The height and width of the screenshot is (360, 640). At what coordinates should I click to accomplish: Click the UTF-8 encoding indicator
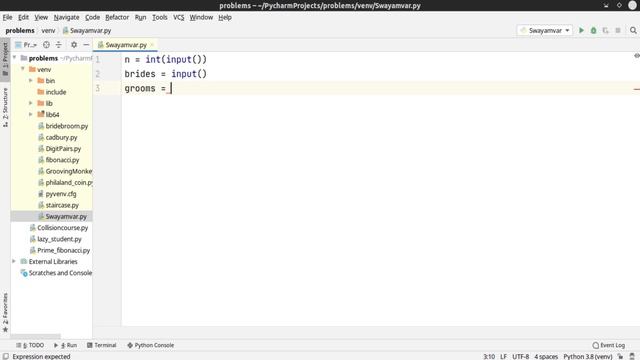tap(520, 356)
